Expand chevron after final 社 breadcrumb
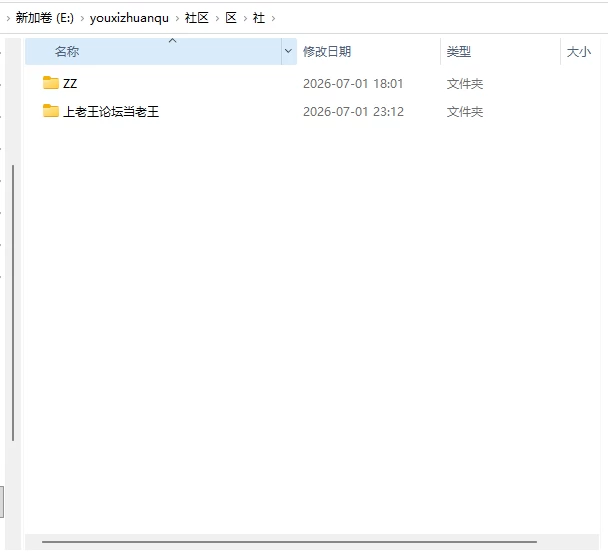 [273, 18]
